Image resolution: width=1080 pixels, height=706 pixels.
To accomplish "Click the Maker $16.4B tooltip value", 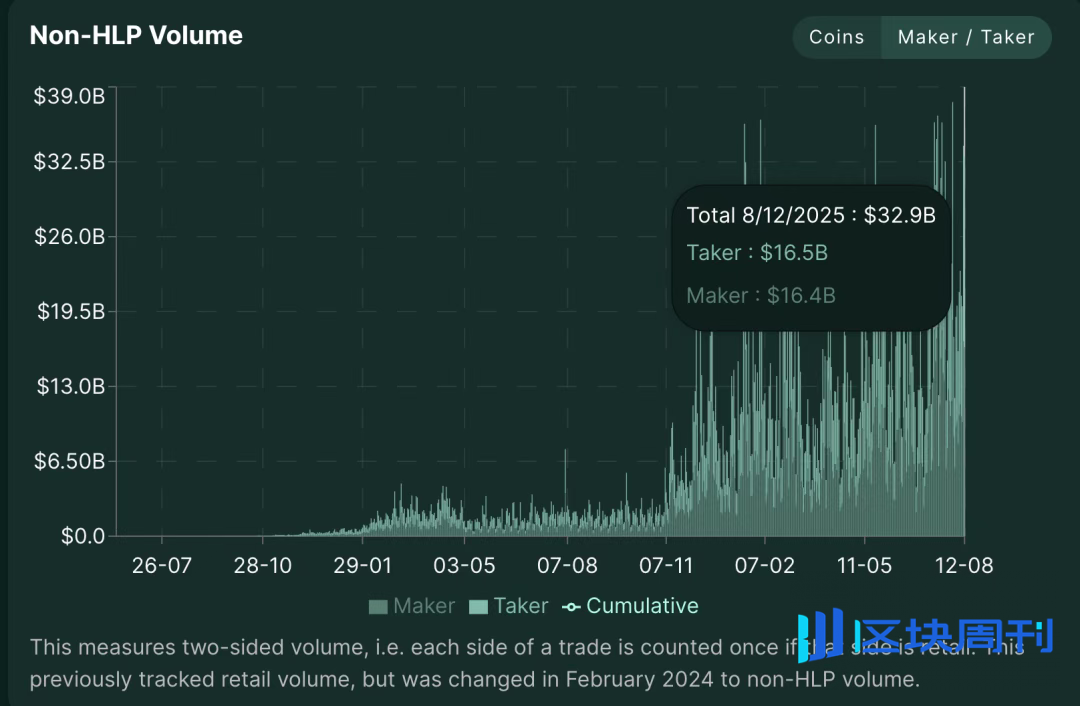I will (800, 296).
